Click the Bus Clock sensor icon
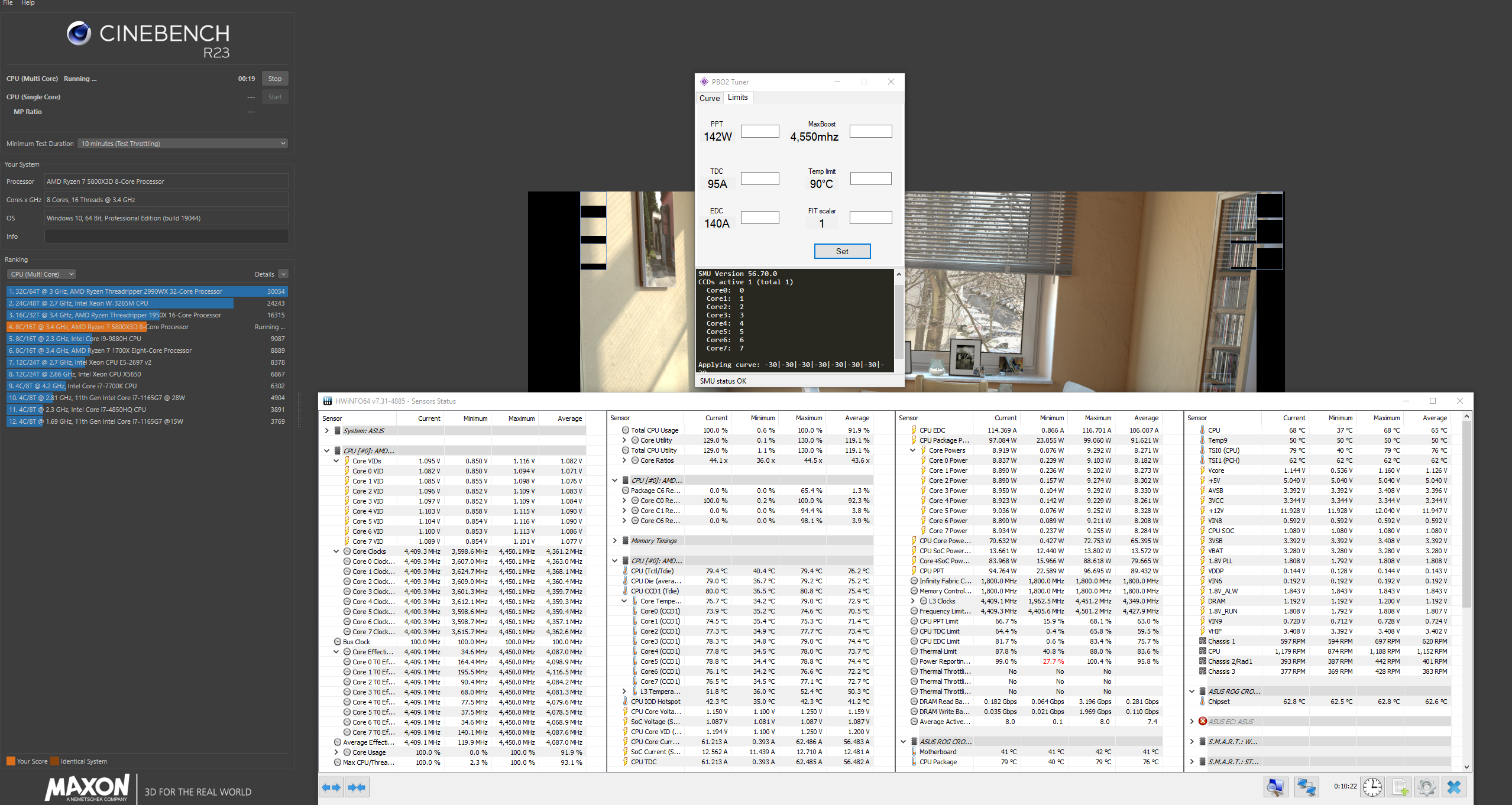The height and width of the screenshot is (805, 1512). (338, 642)
